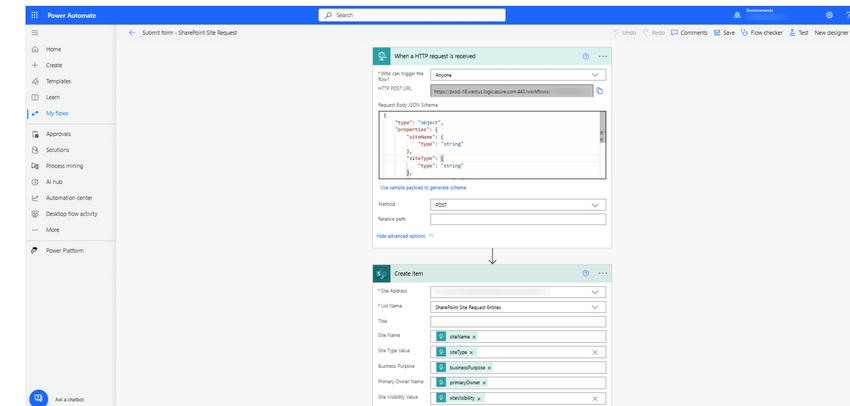
Task: Click the HTTP request trigger connector icon
Action: click(382, 56)
